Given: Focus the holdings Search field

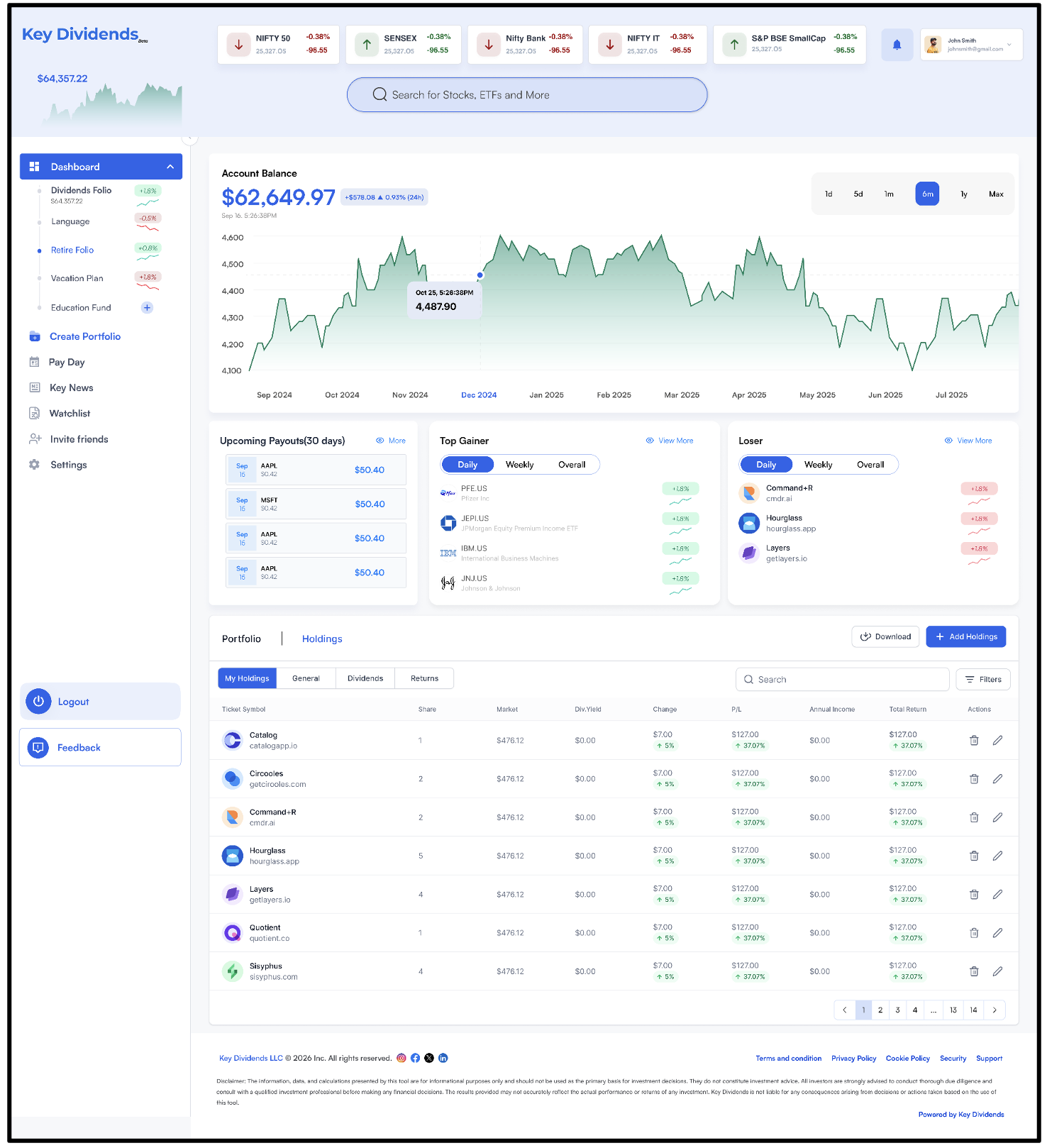Looking at the screenshot, I should point(842,679).
